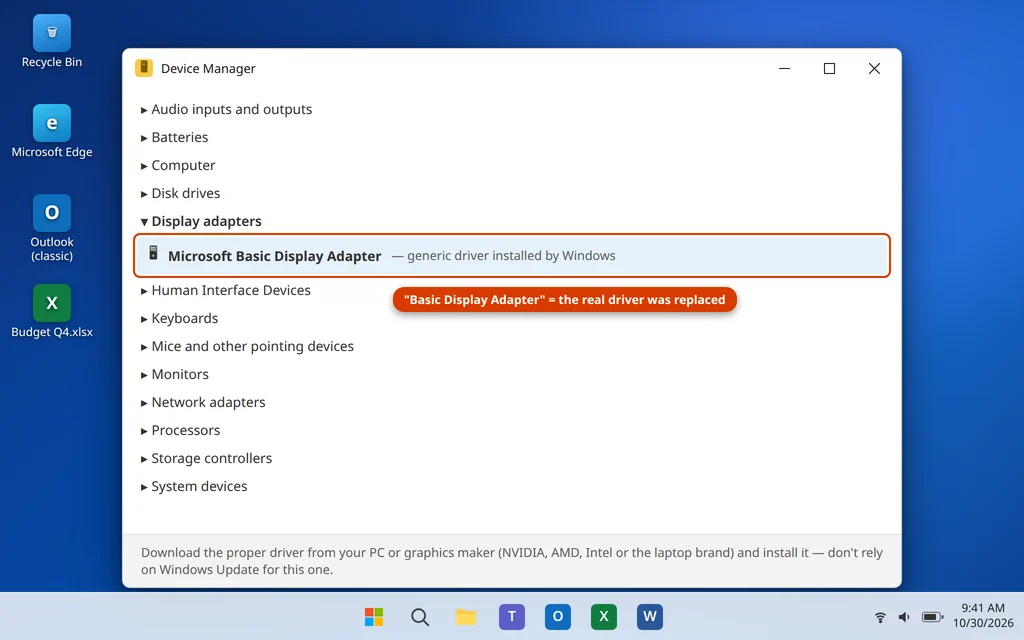Expand the Audio inputs and outputs arrow
Viewport: 1024px width, 640px height.
point(144,110)
